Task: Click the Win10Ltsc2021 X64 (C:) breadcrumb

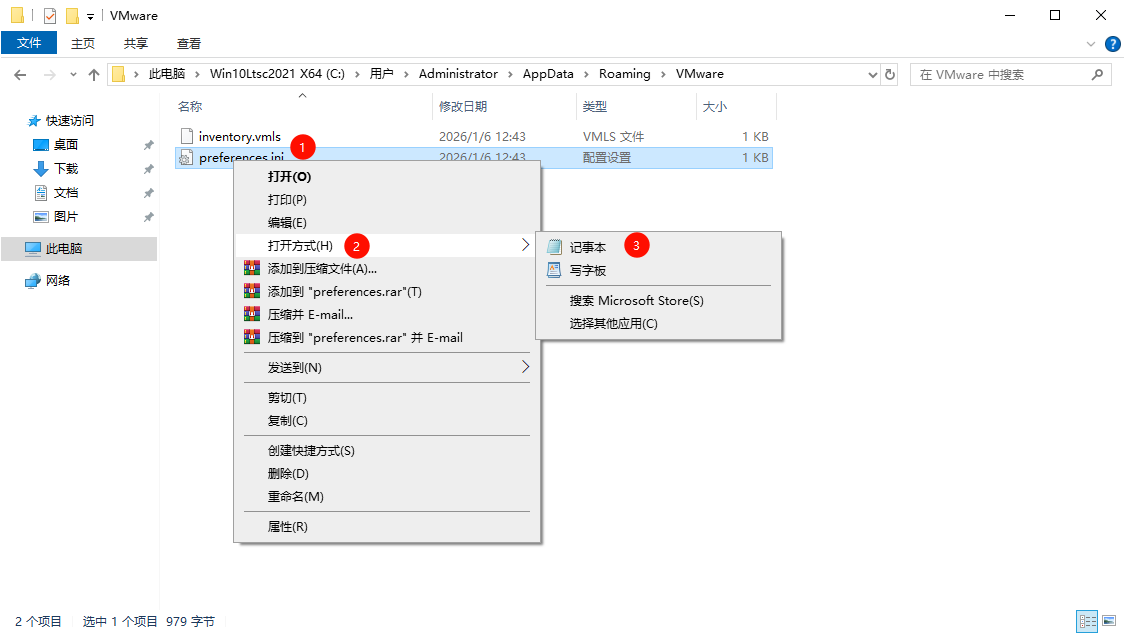Action: pos(277,74)
